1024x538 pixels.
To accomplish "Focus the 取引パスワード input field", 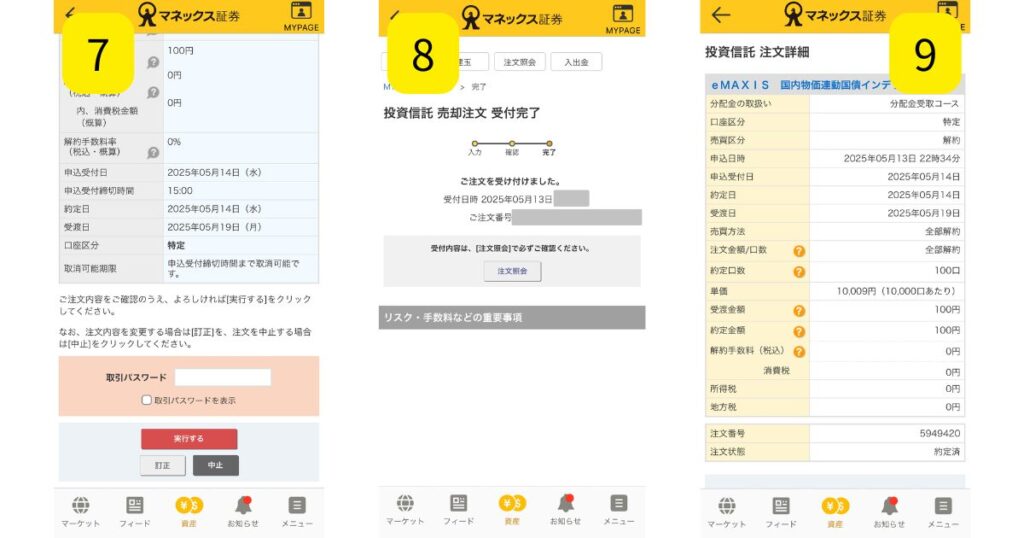I will point(223,377).
